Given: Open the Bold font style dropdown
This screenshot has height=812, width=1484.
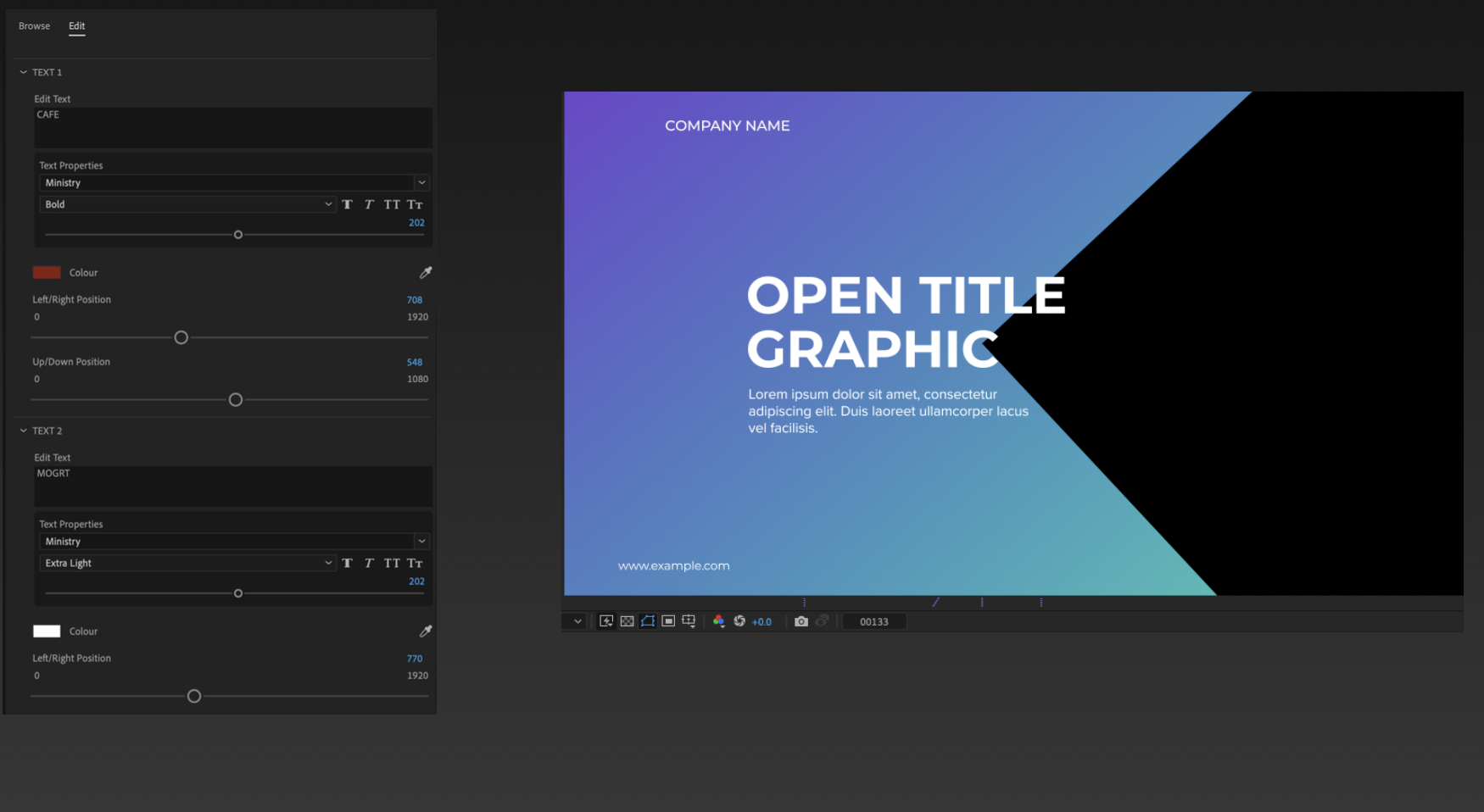Looking at the screenshot, I should point(187,203).
